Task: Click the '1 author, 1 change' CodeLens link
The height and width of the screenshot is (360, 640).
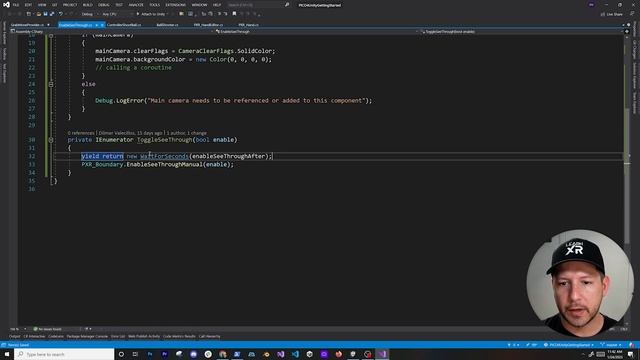Action: point(186,133)
